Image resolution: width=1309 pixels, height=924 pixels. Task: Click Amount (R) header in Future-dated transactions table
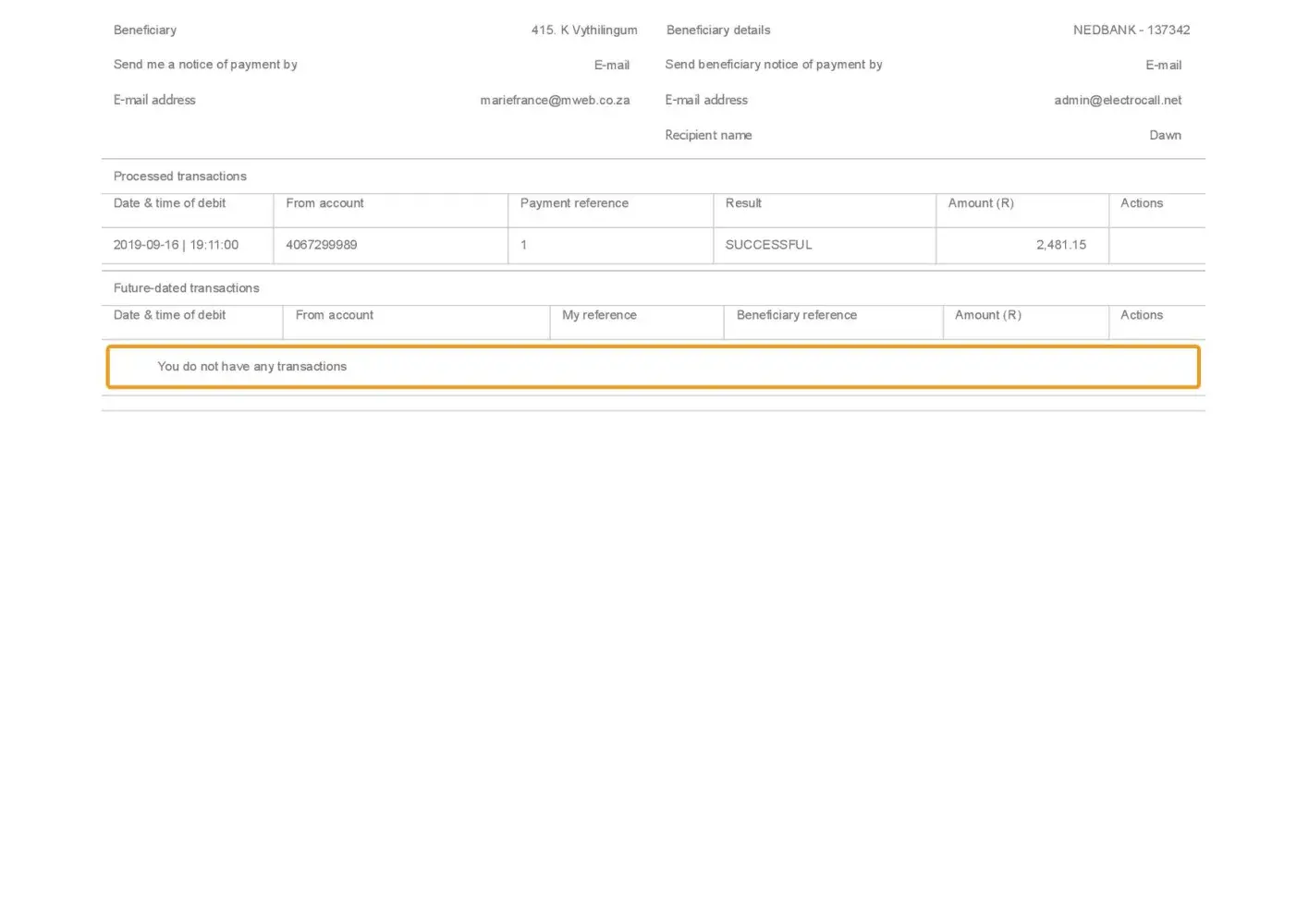(987, 315)
